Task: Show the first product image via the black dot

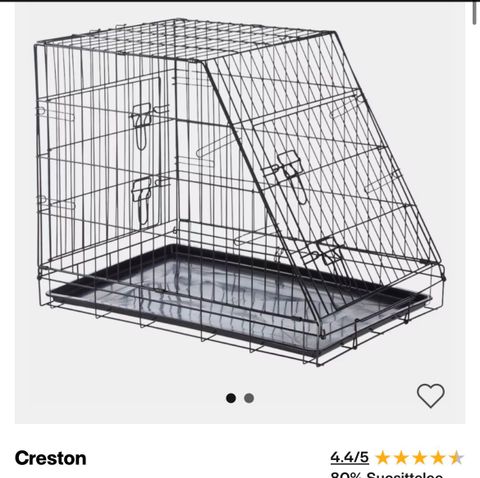Action: [231, 398]
